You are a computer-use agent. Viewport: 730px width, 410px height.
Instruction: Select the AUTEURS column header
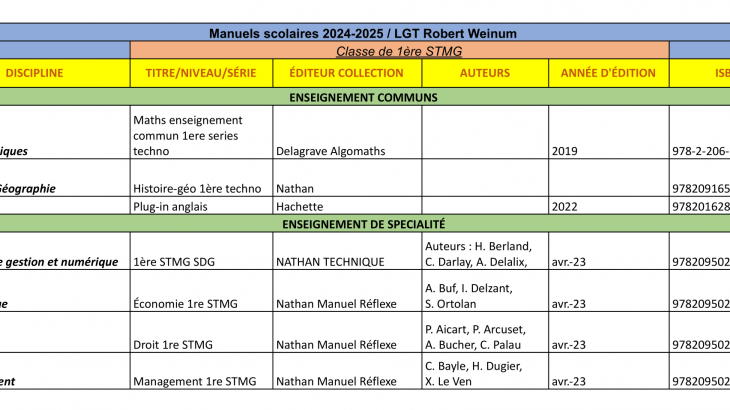click(x=485, y=73)
